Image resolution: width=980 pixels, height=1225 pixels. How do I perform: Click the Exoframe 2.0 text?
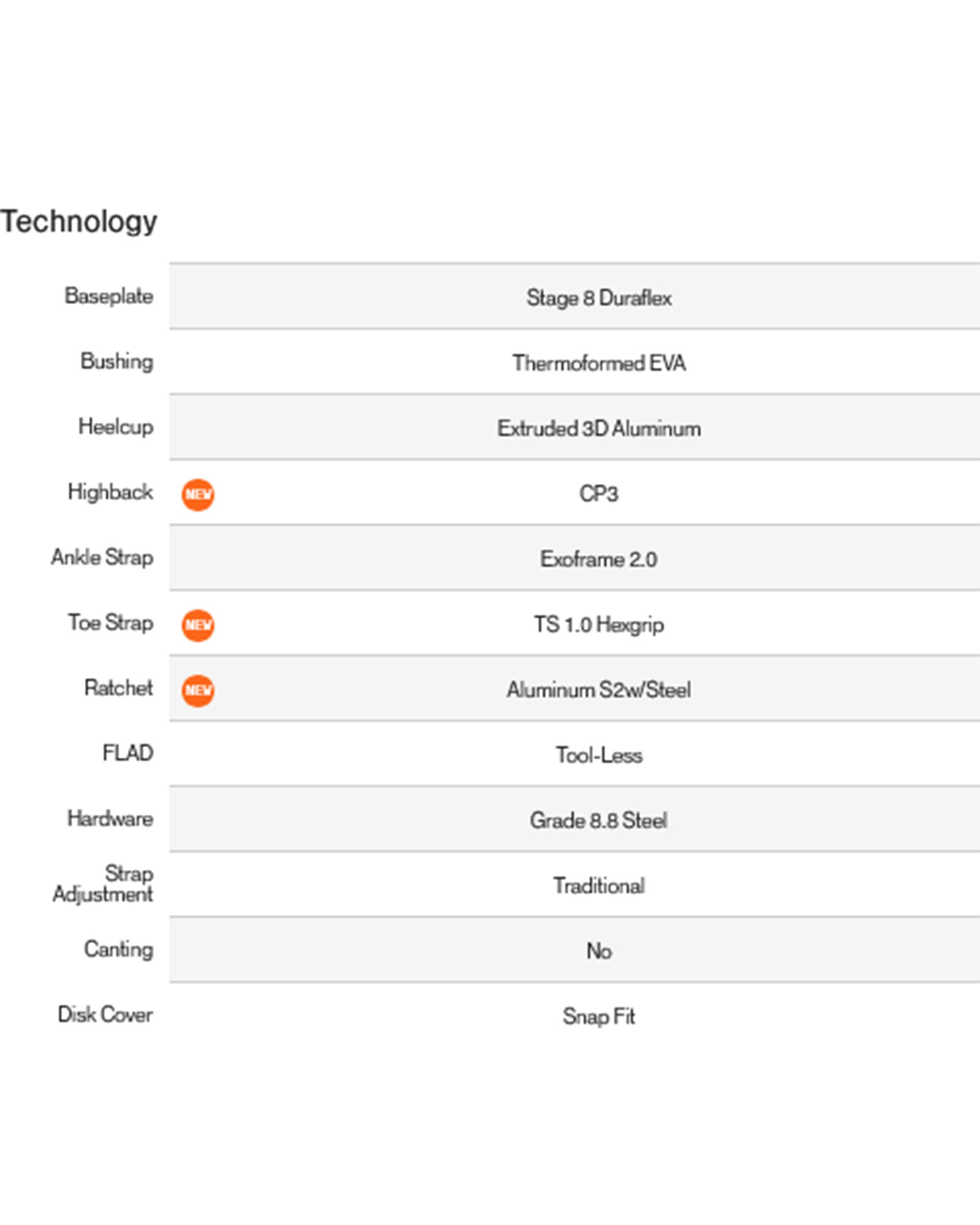coord(599,559)
